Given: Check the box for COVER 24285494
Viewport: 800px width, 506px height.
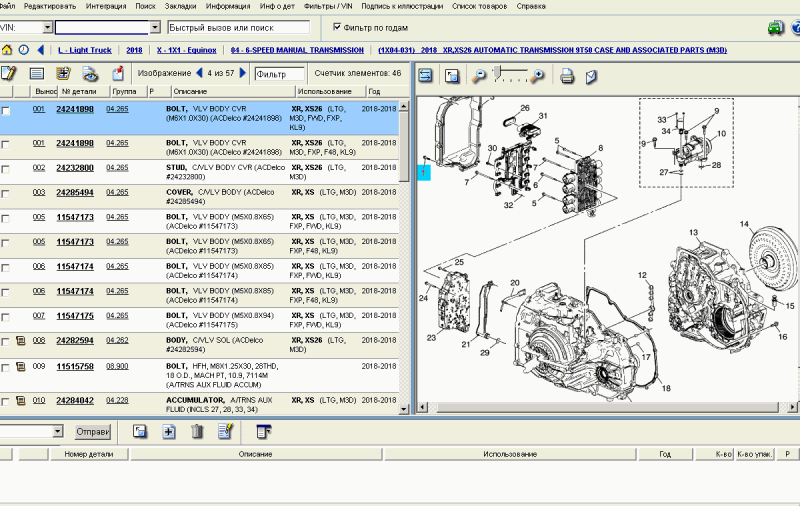Looking at the screenshot, I should click(x=6, y=194).
